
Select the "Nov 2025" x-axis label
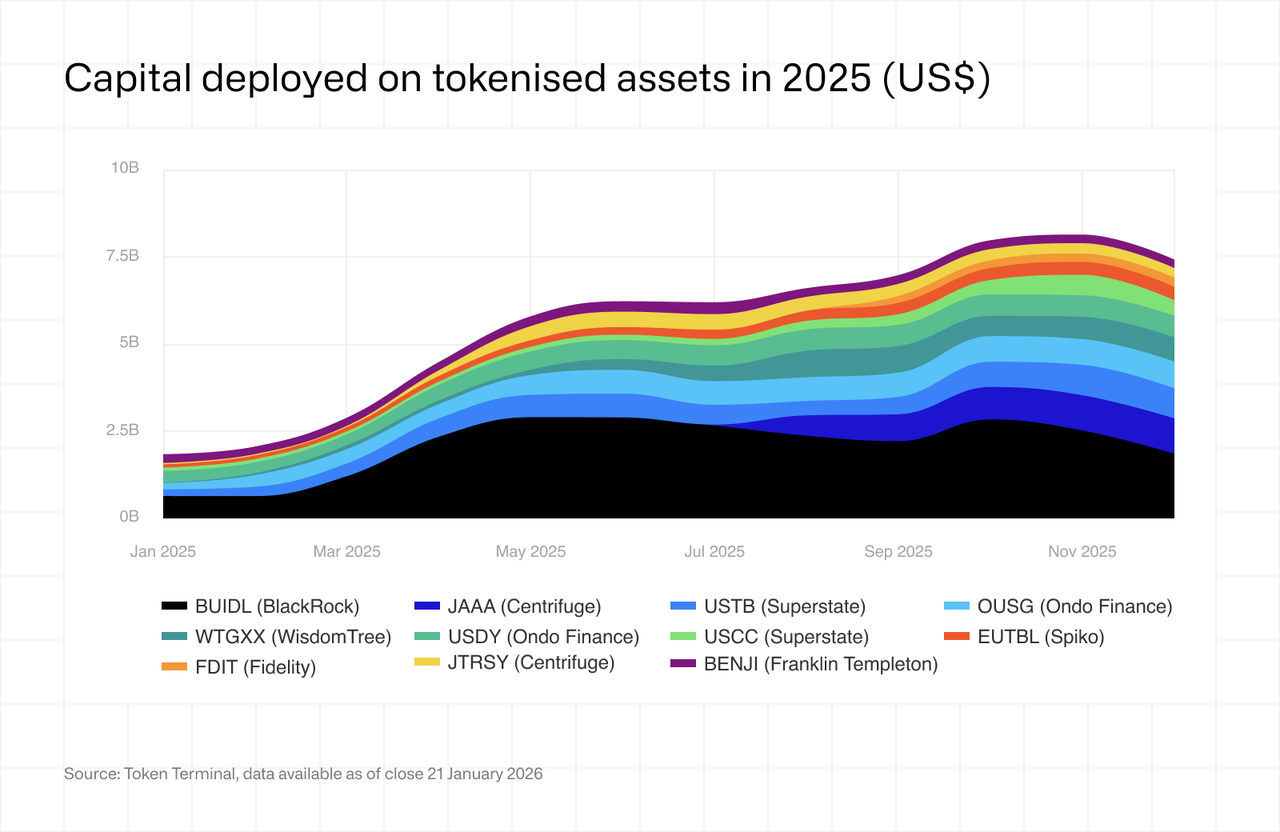1082,551
